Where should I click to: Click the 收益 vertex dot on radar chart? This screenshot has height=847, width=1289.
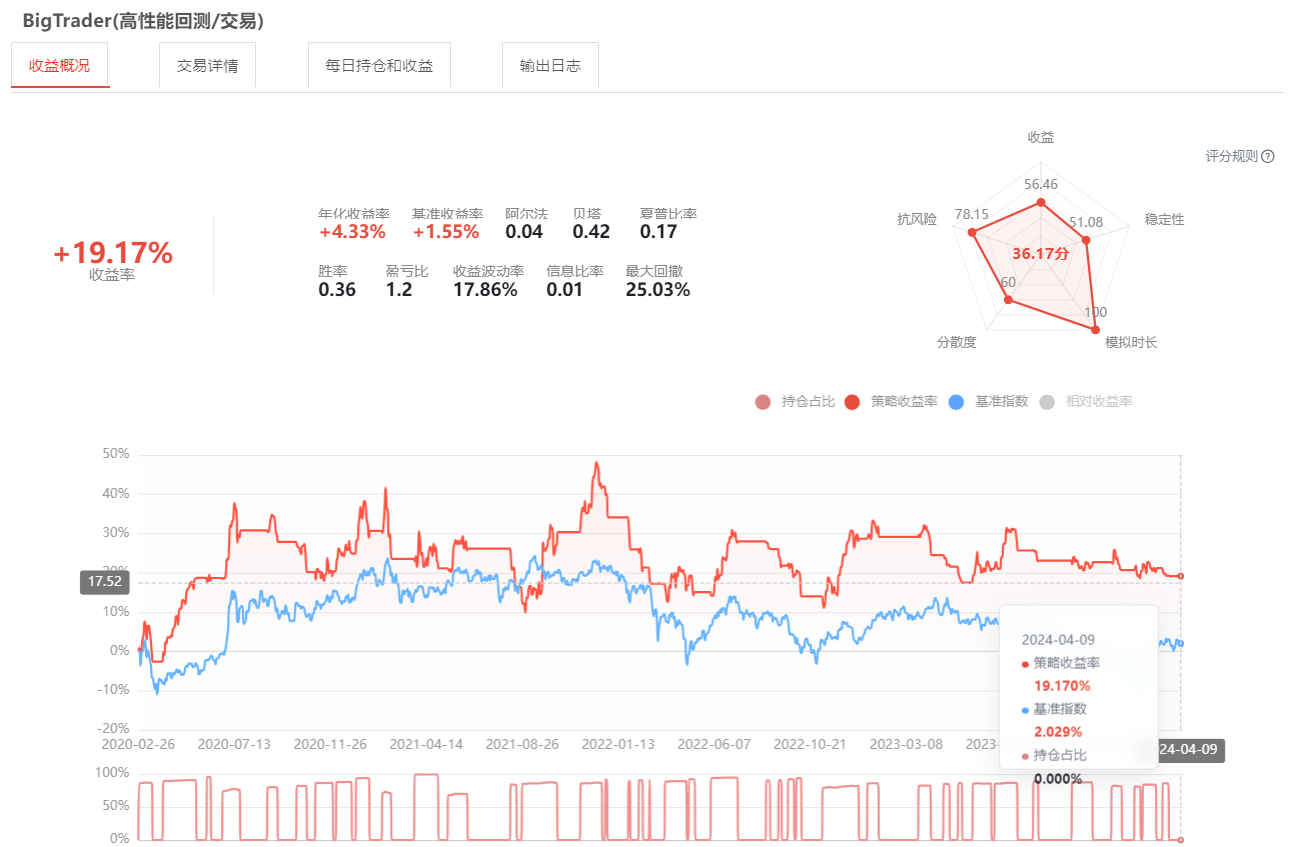[1041, 202]
